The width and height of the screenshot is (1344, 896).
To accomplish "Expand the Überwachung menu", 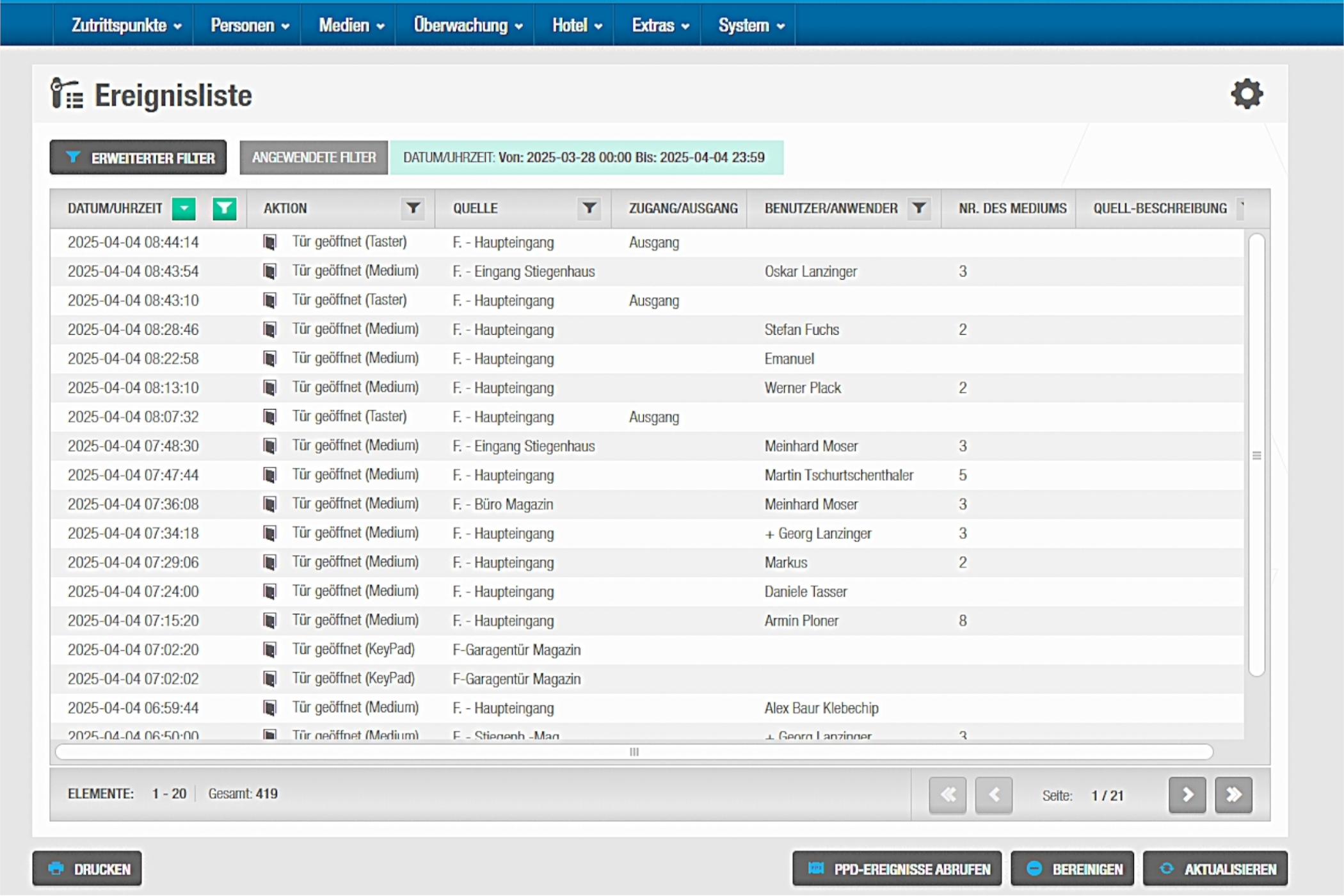I will click(467, 26).
